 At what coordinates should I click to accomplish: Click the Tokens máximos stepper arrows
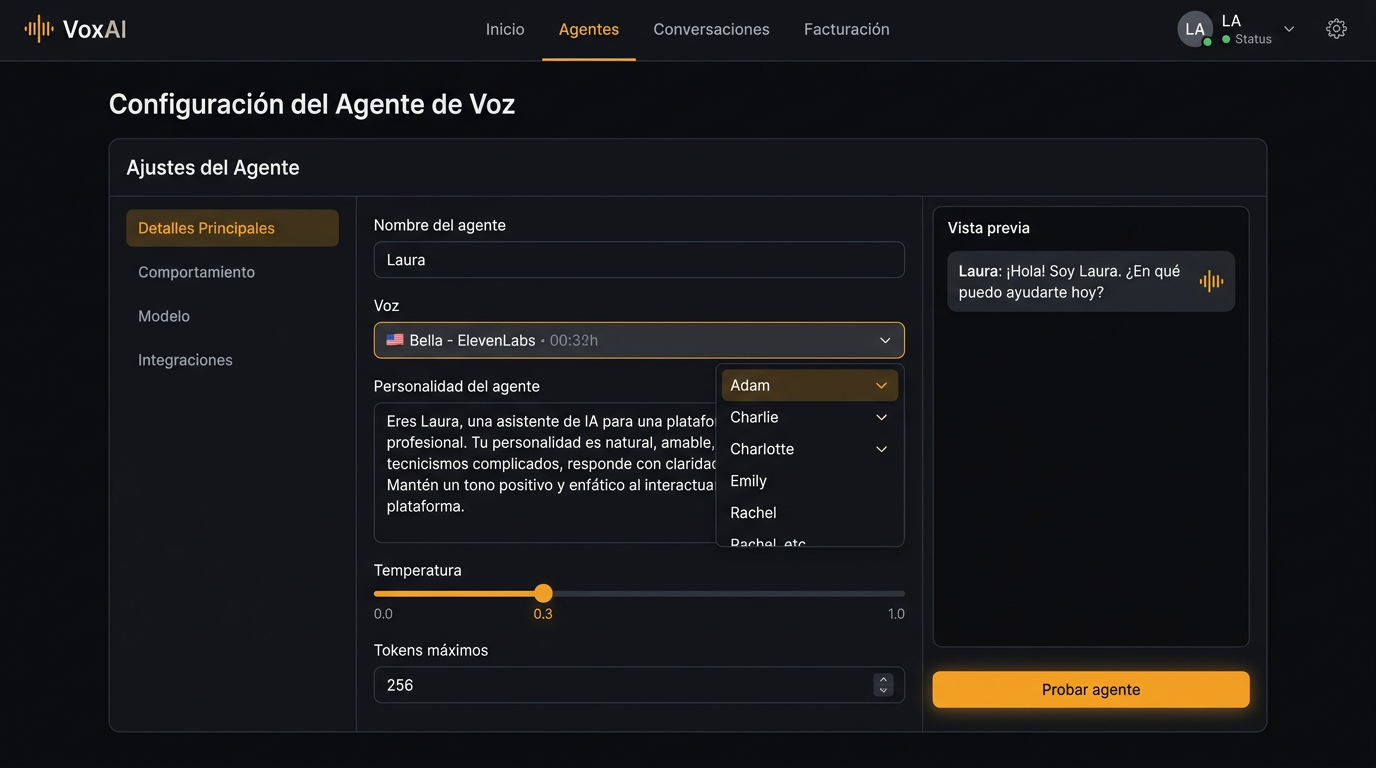883,685
